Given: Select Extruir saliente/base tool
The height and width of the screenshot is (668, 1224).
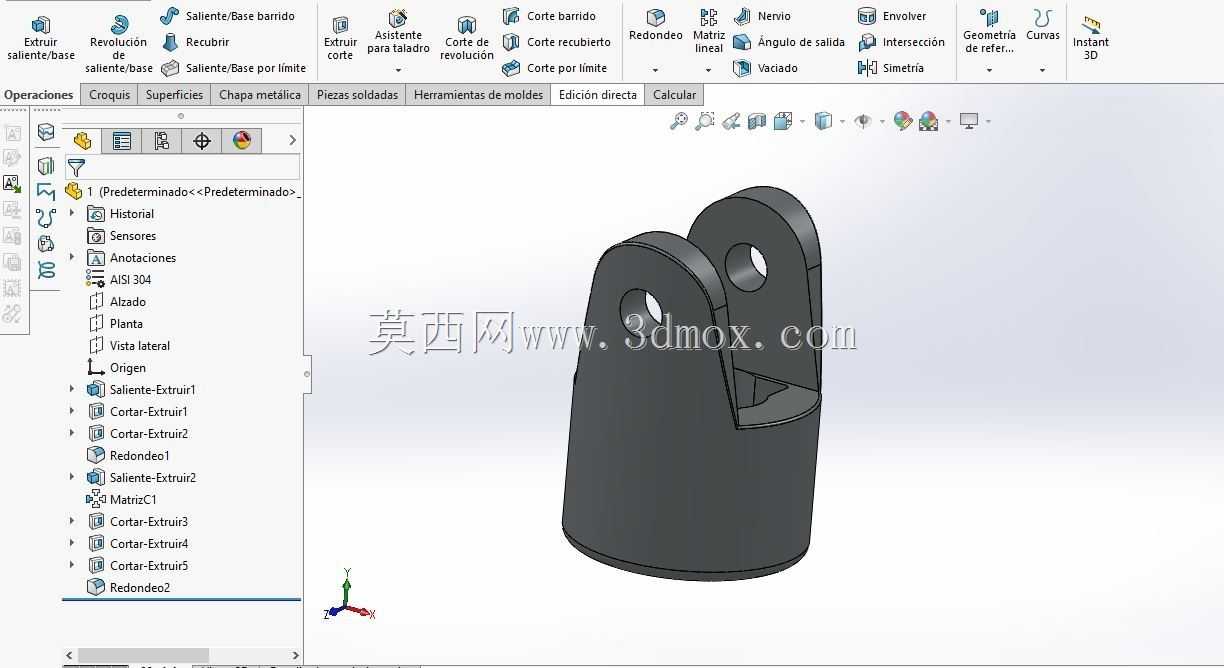Looking at the screenshot, I should coord(41,38).
